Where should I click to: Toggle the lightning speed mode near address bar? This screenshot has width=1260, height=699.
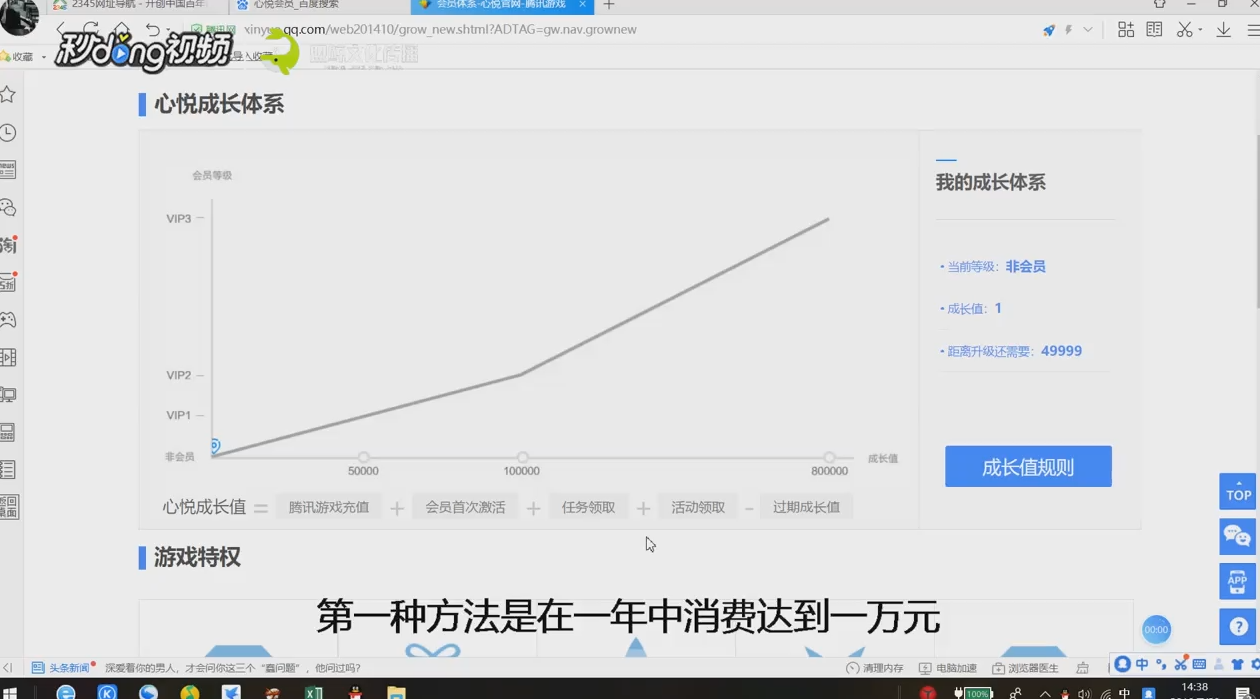point(1069,29)
